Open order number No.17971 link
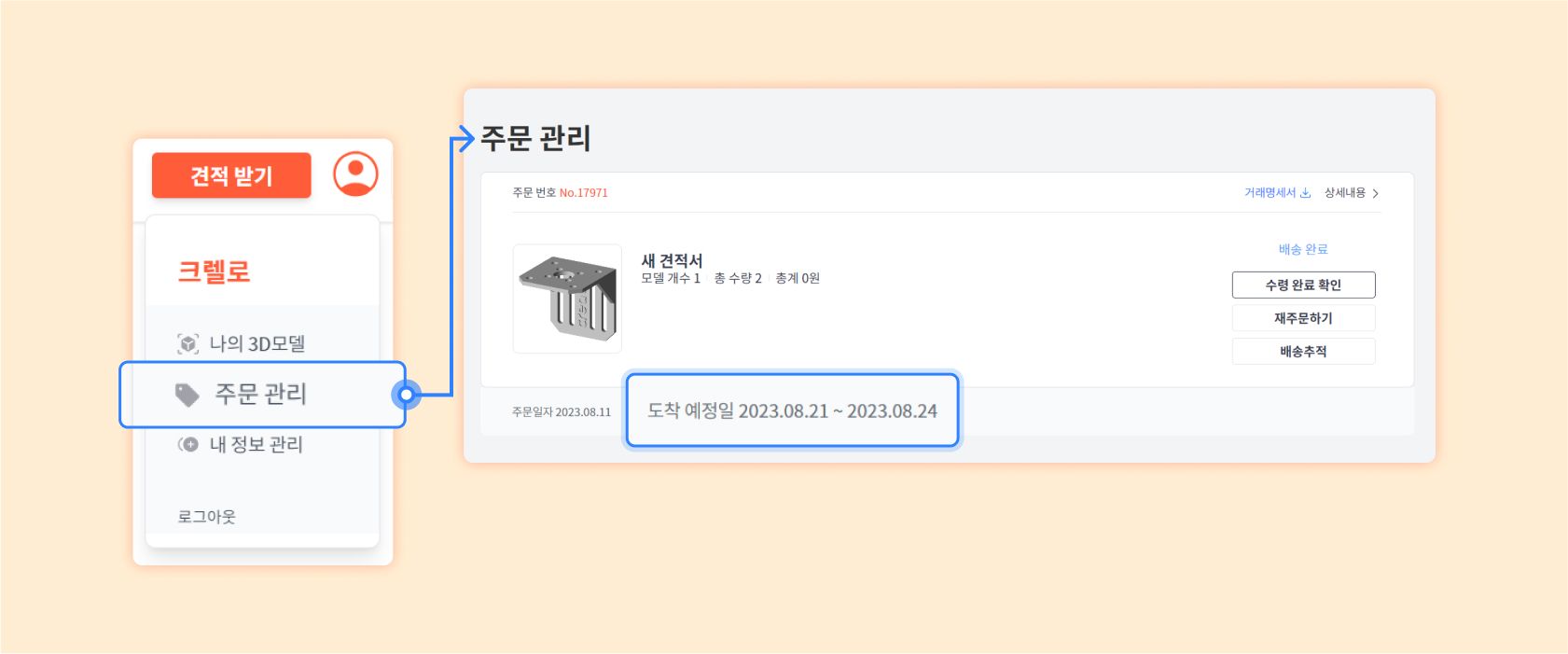The height and width of the screenshot is (654, 1568). tap(583, 193)
